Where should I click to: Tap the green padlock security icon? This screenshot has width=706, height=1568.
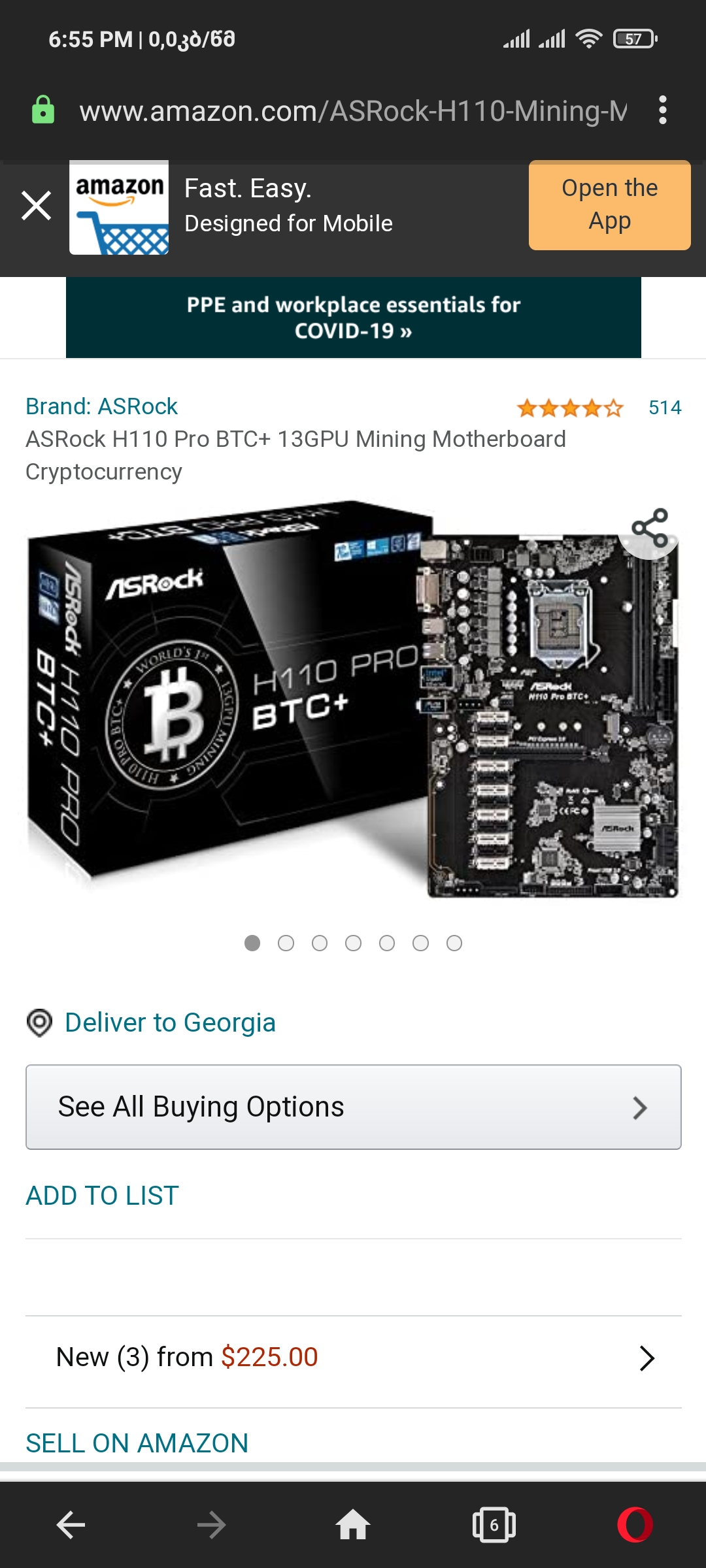click(43, 110)
